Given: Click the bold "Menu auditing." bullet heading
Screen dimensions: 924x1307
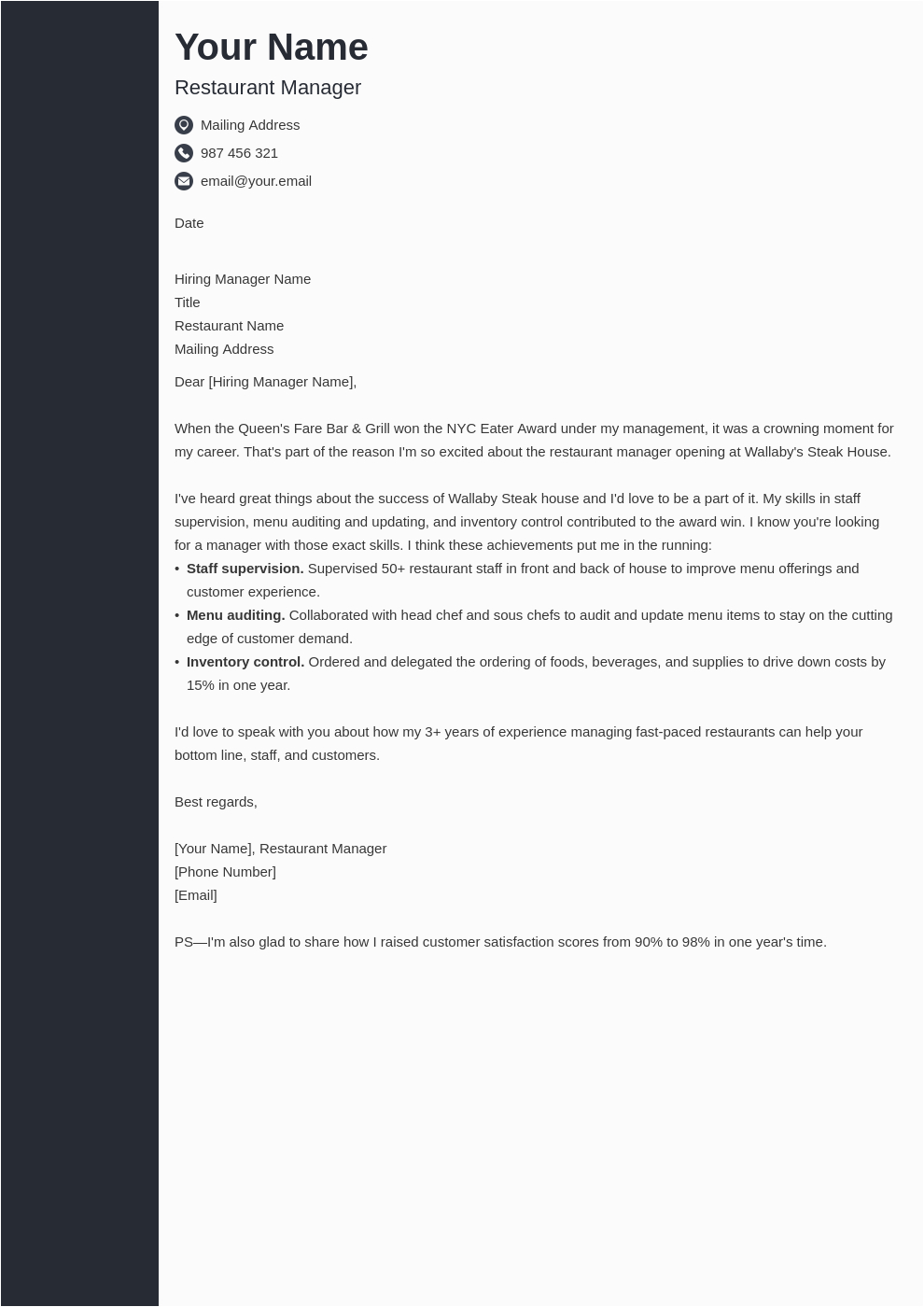Looking at the screenshot, I should pyautogui.click(x=235, y=615).
